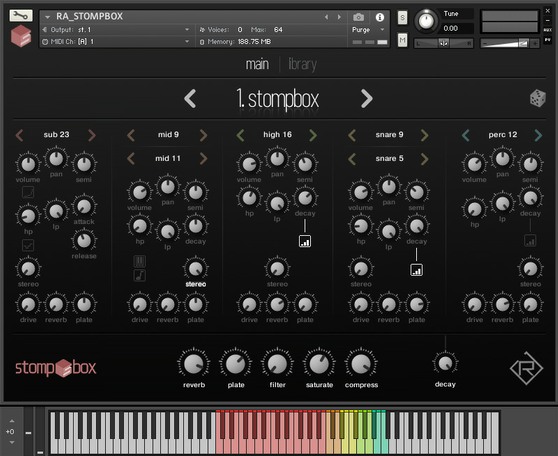Image resolution: width=558 pixels, height=456 pixels.
Task: Click the sub 23 sample label
Action: click(56, 135)
